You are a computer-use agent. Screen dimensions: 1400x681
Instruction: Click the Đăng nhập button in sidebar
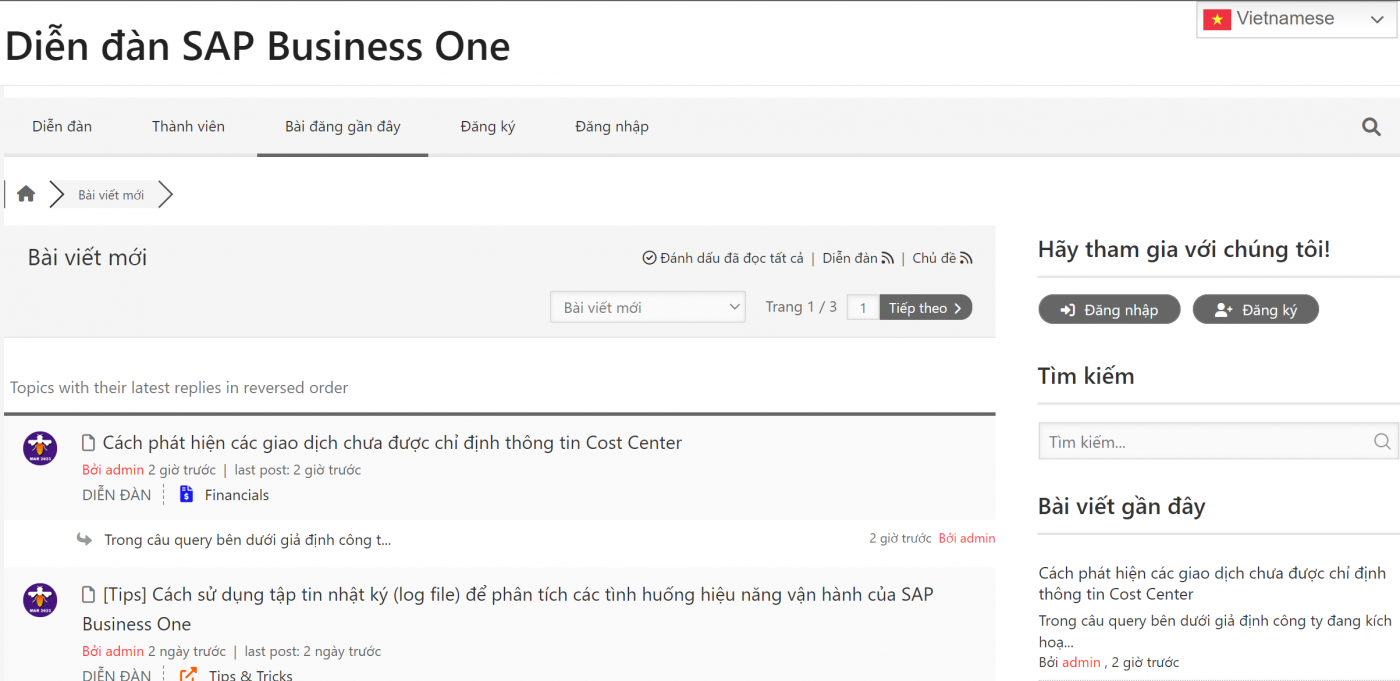tap(1109, 309)
